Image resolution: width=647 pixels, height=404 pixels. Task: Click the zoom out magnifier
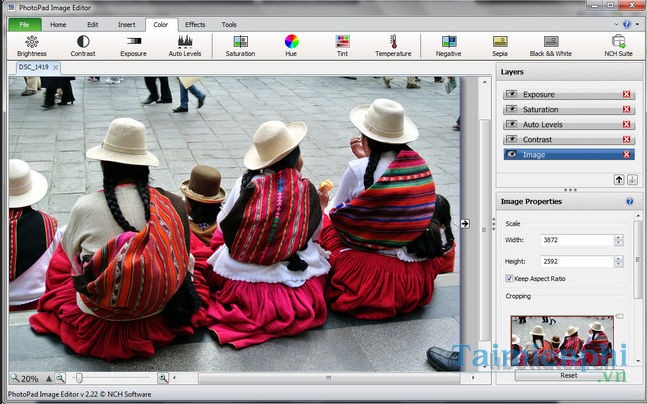[x=60, y=378]
